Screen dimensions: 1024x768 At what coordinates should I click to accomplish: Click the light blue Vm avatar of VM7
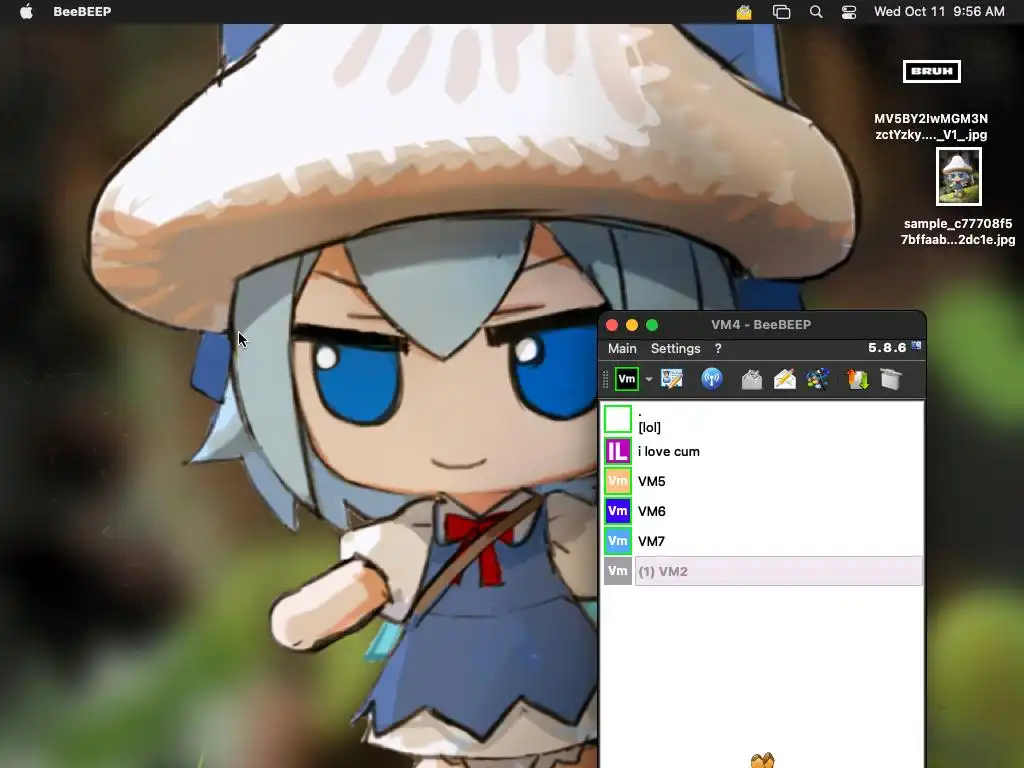coord(617,541)
